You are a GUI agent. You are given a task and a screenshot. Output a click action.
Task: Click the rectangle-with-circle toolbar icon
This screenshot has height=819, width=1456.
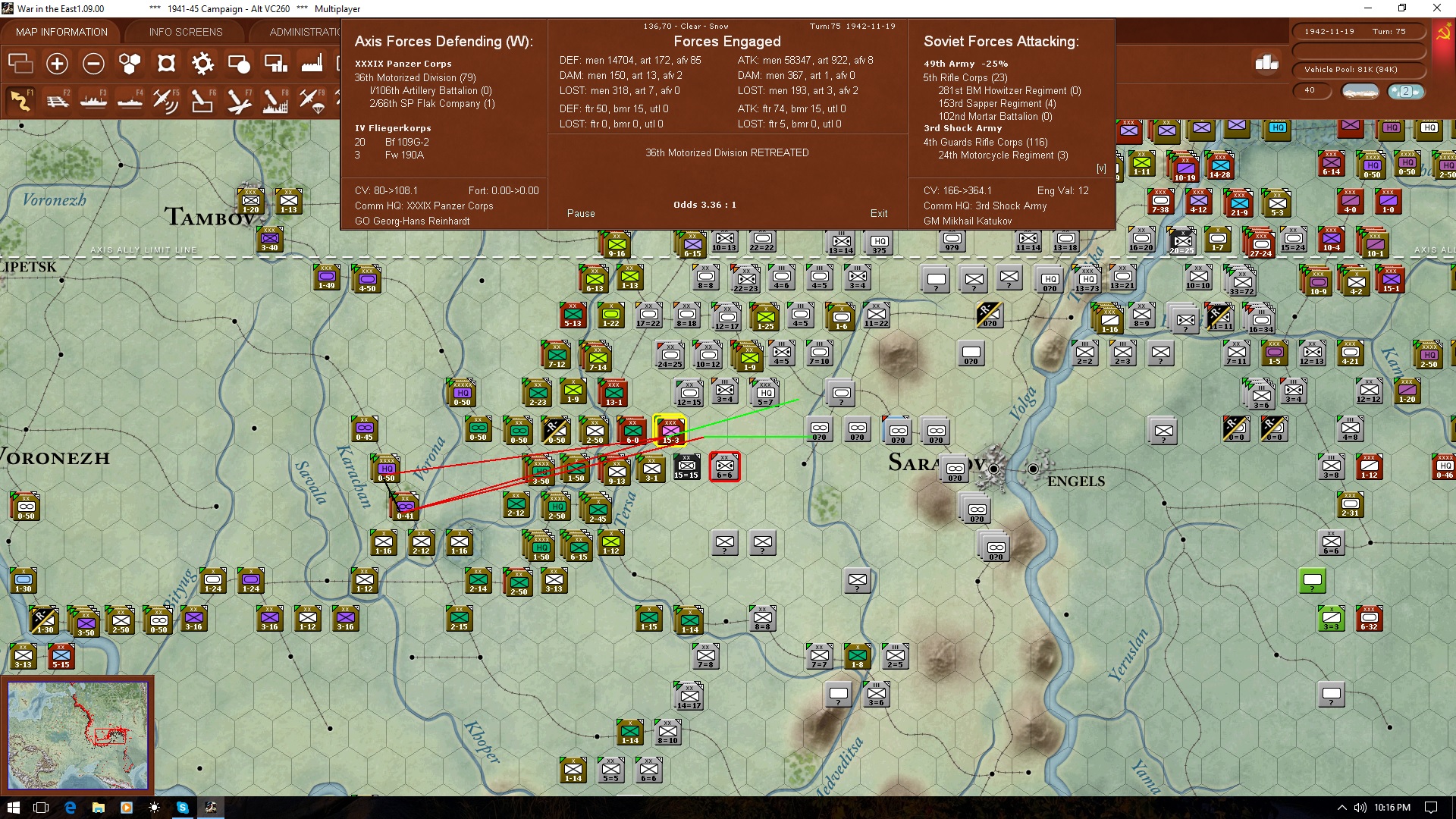[239, 64]
